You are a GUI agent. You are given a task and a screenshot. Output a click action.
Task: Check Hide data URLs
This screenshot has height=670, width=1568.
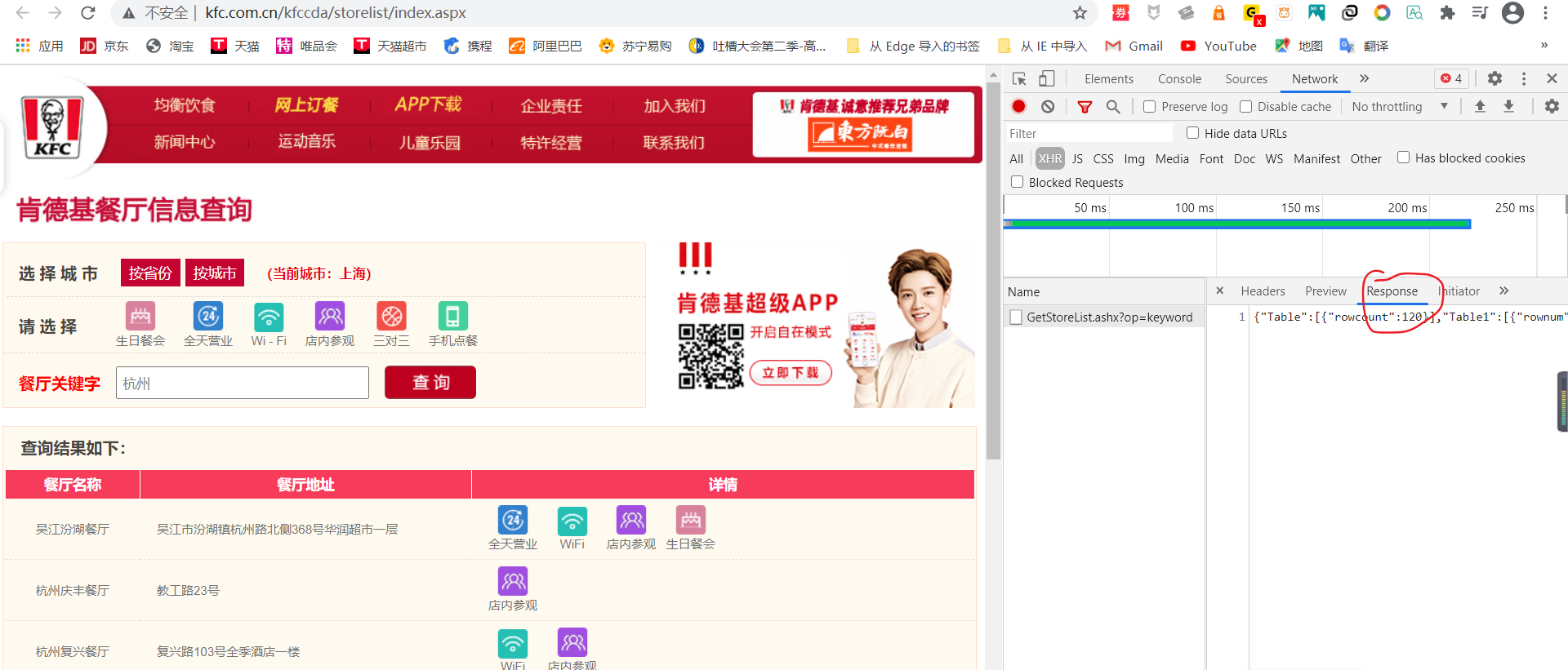point(1192,133)
